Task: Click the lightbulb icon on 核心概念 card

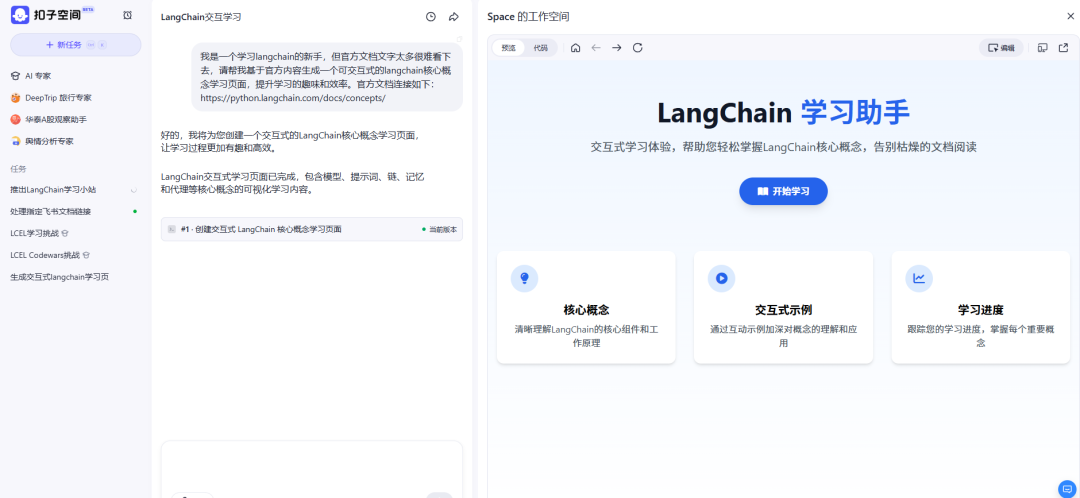Action: [x=524, y=278]
